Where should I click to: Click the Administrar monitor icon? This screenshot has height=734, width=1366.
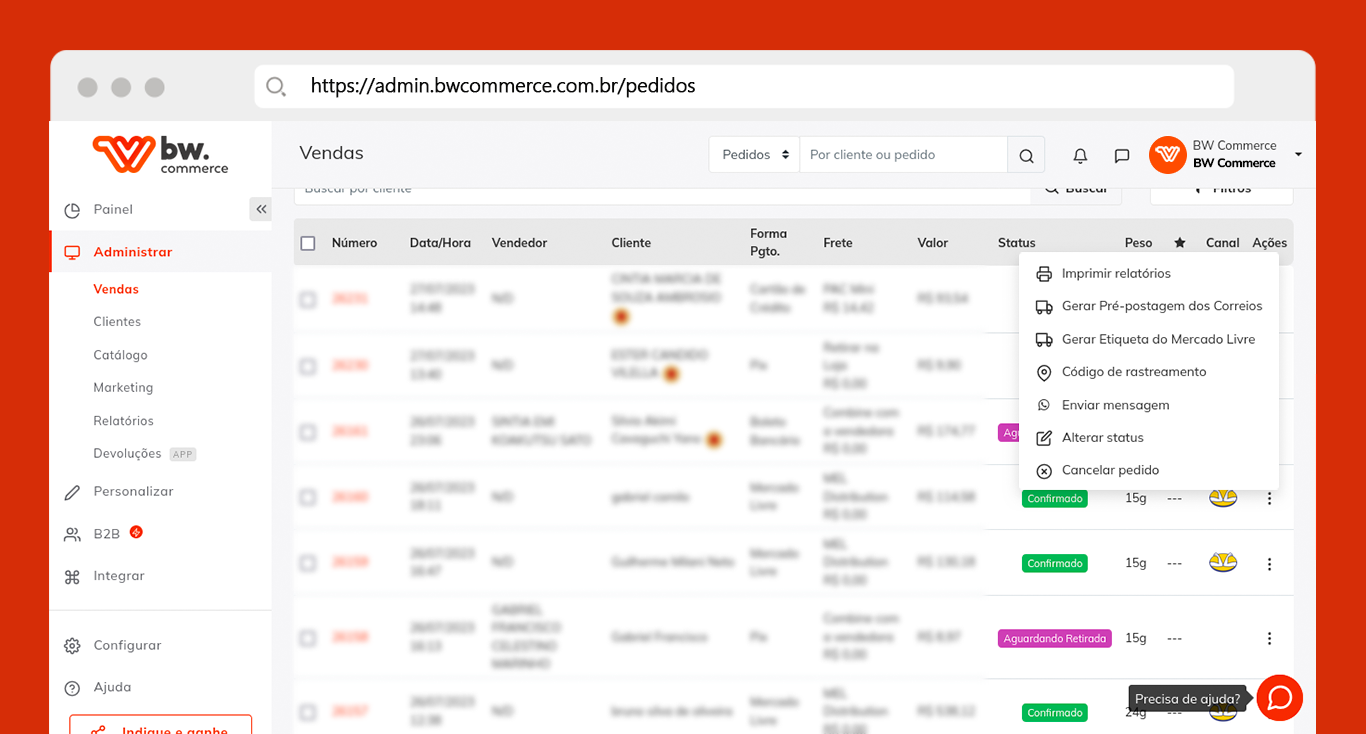[x=72, y=253]
